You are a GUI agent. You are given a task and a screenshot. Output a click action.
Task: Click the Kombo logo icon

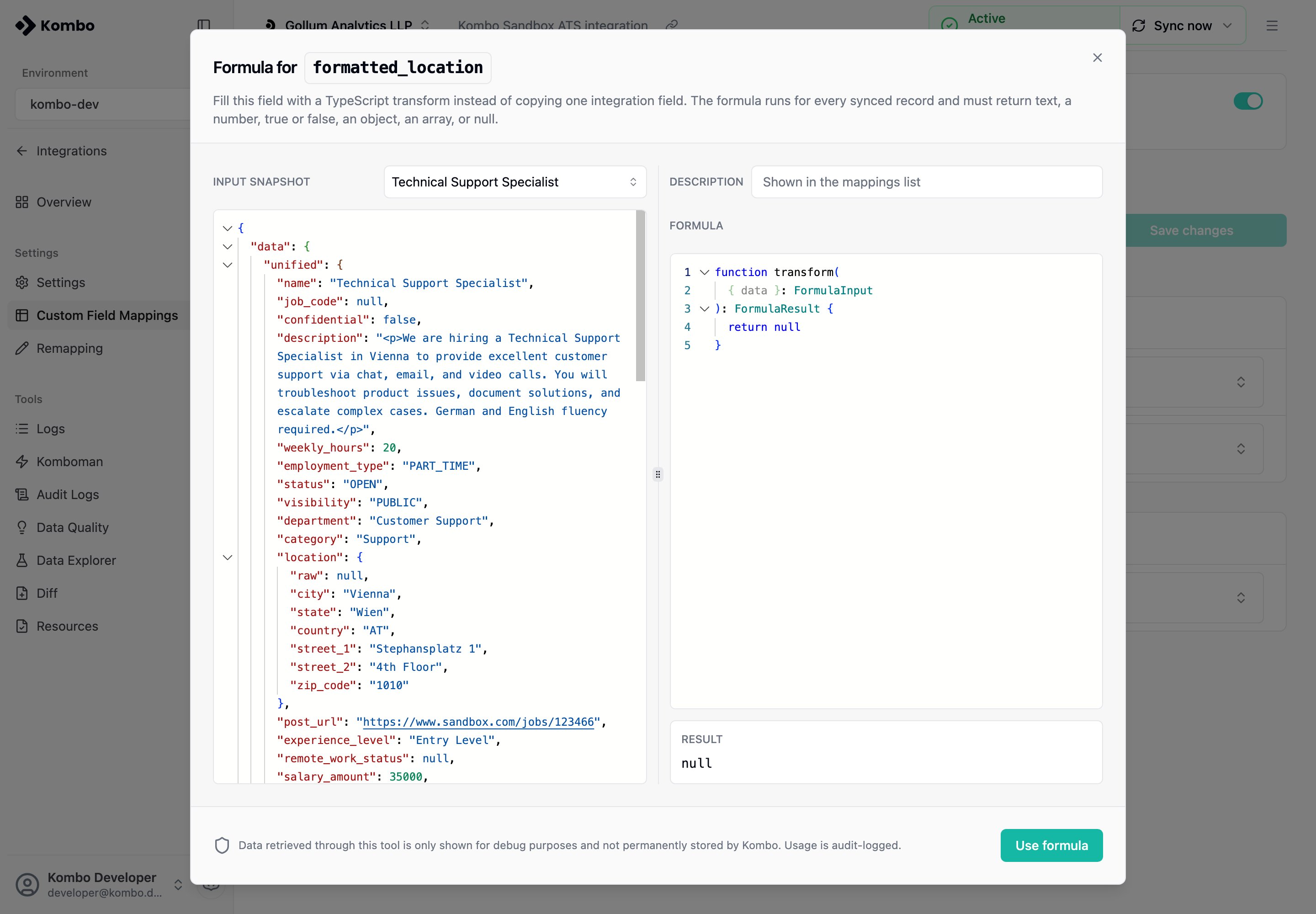[x=25, y=25]
